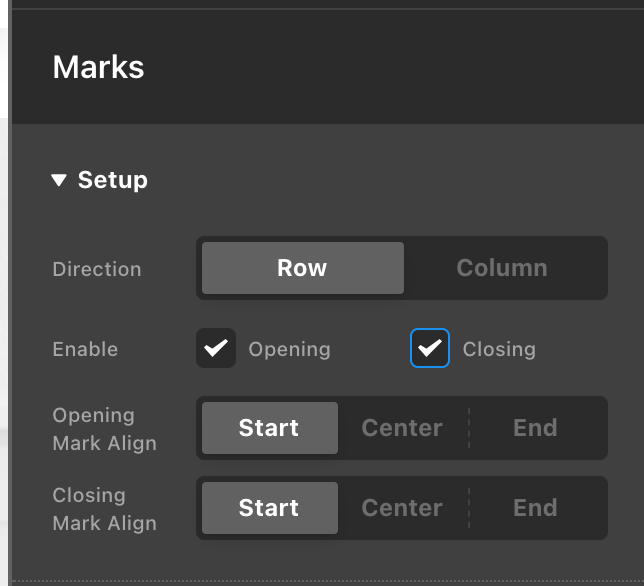Click the Direction property label
This screenshot has width=644, height=586.
(x=97, y=269)
